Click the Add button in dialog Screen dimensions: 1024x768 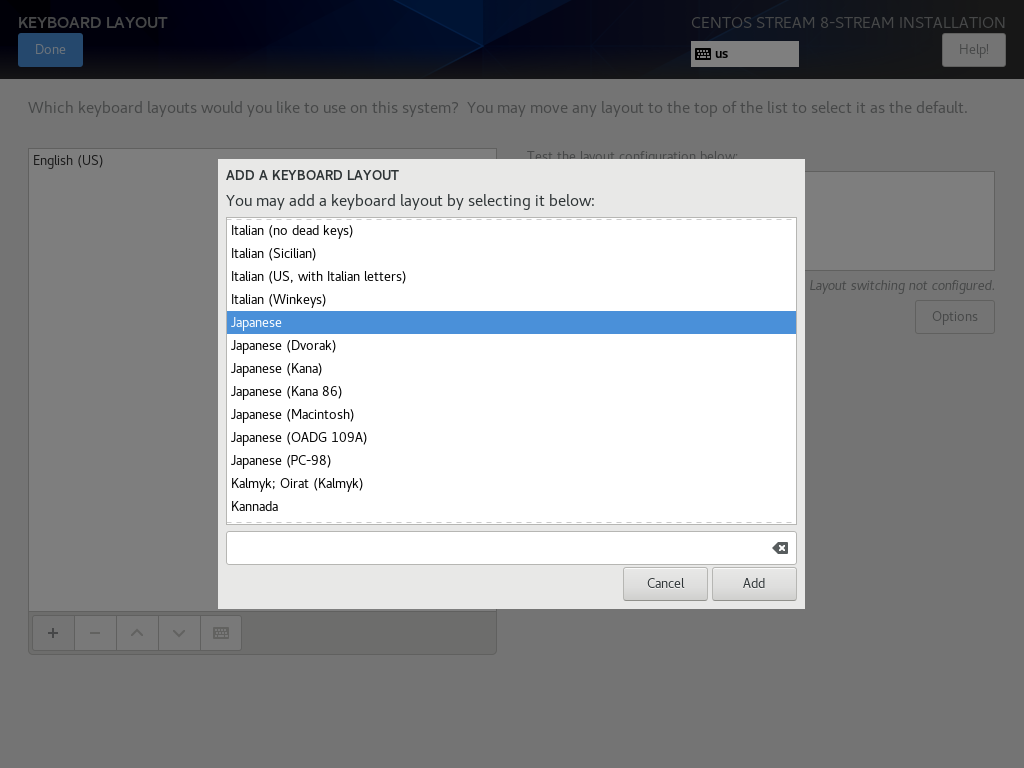(x=754, y=583)
